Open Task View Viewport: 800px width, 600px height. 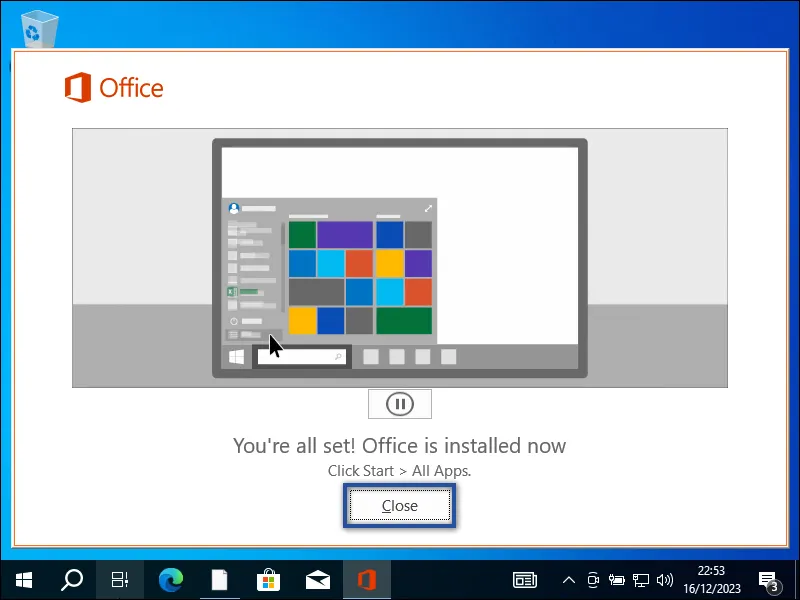[x=120, y=580]
